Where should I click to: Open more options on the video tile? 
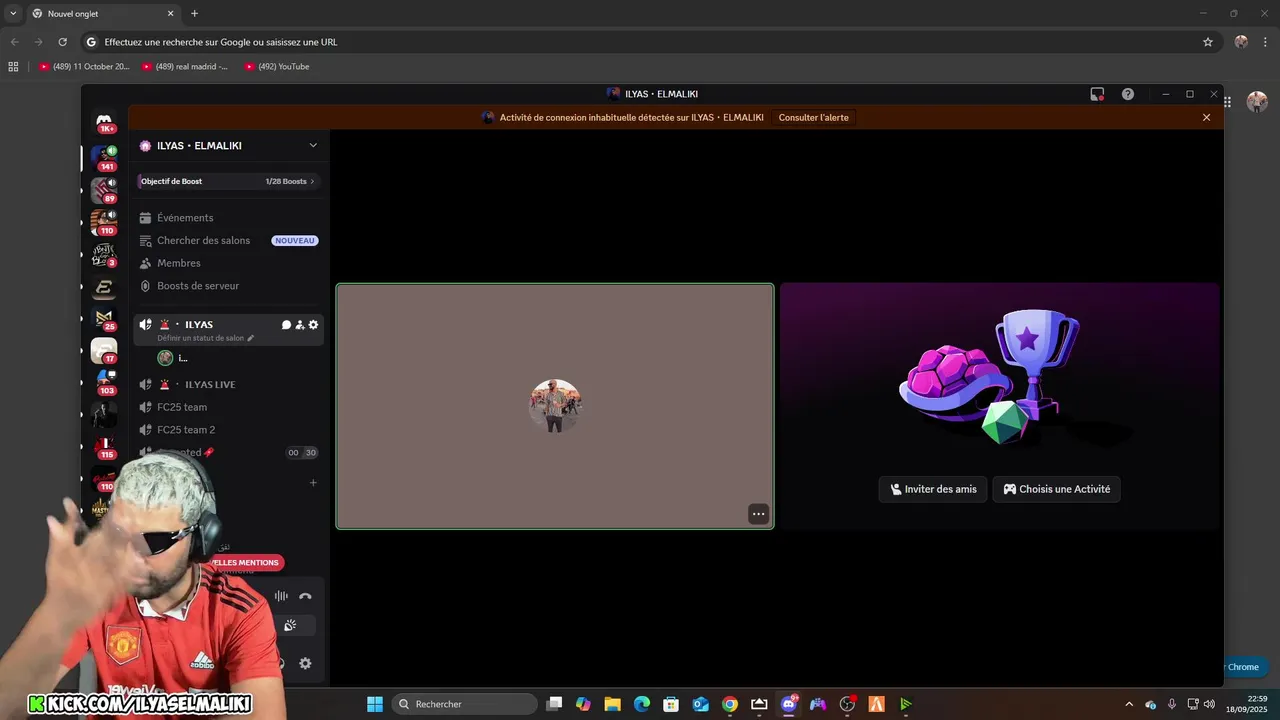758,514
